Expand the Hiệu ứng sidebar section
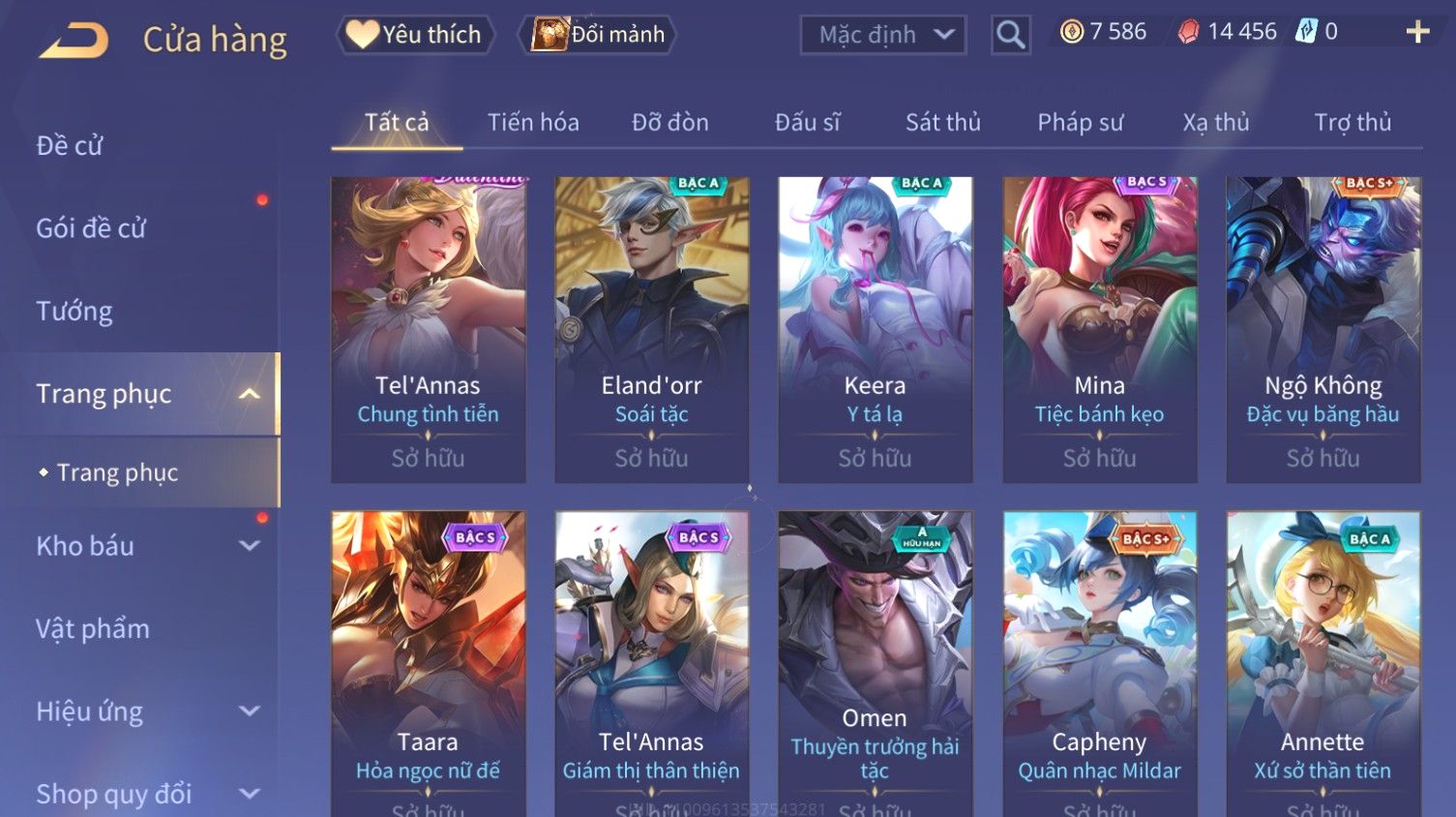Image resolution: width=1456 pixels, height=817 pixels. pos(250,711)
